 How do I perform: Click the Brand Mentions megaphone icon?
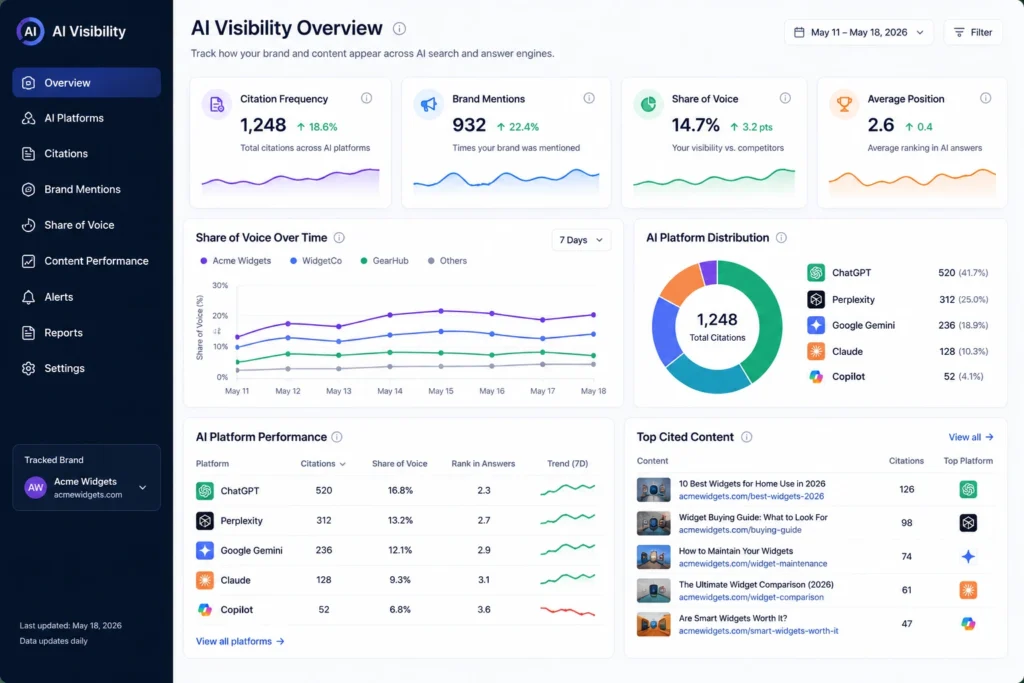428,104
